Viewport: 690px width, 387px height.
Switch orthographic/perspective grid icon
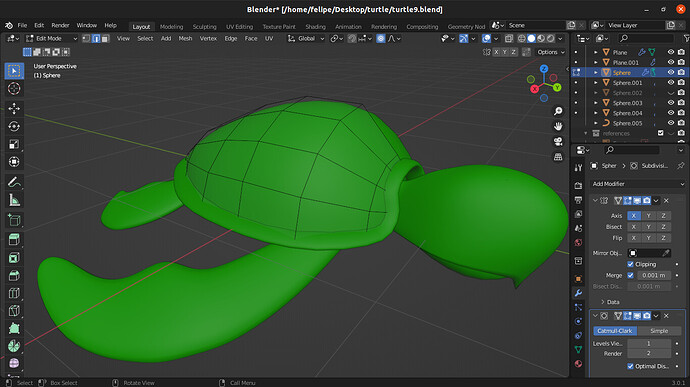tap(558, 157)
